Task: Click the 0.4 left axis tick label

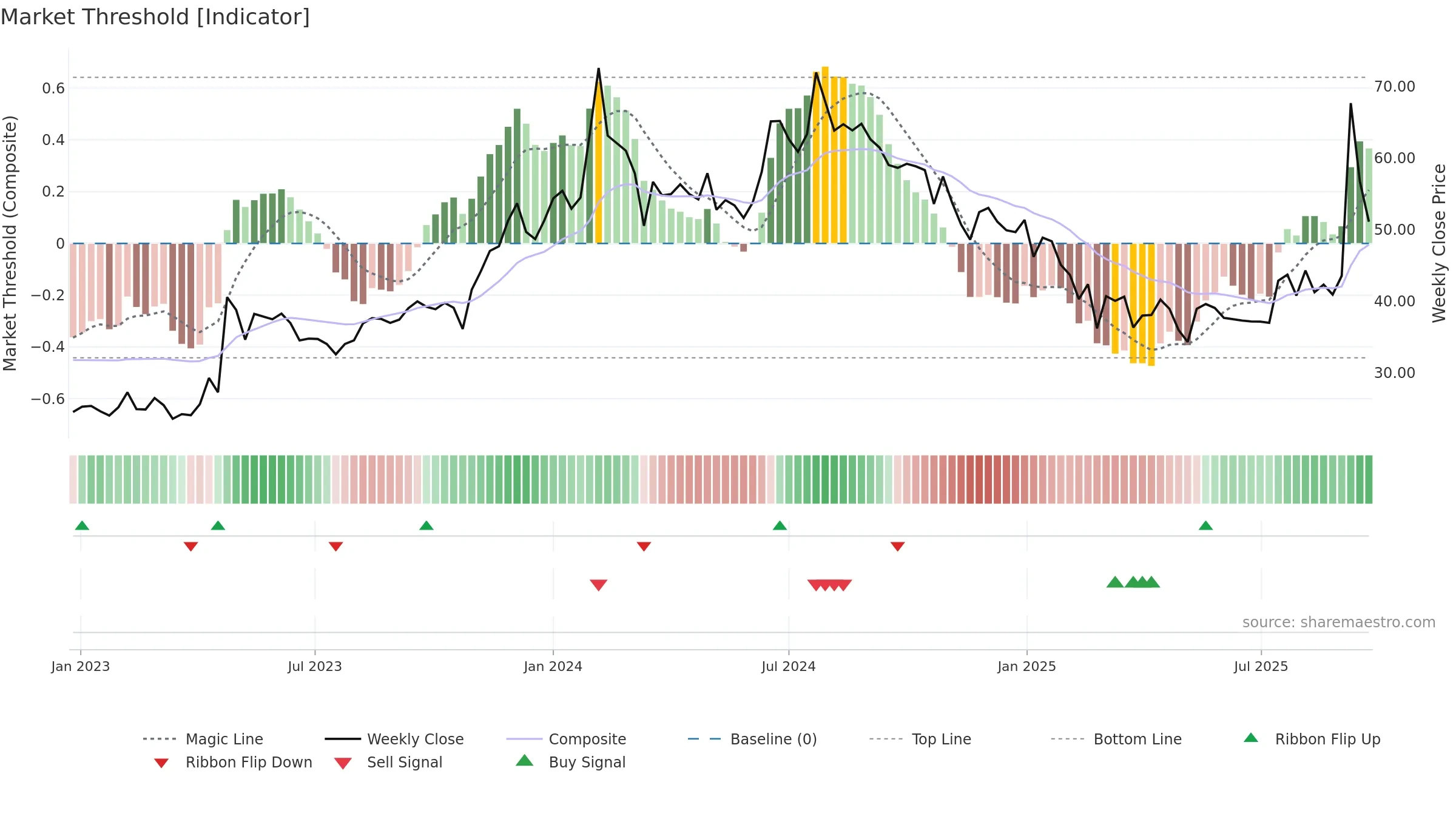Action: point(53,140)
